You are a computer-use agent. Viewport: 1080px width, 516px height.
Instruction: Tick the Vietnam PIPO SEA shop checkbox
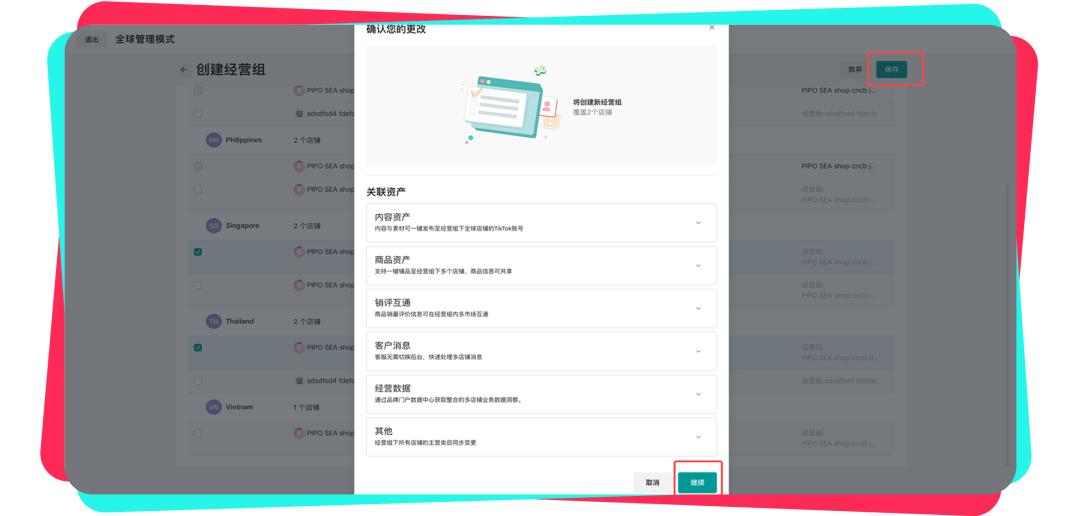[x=198, y=433]
